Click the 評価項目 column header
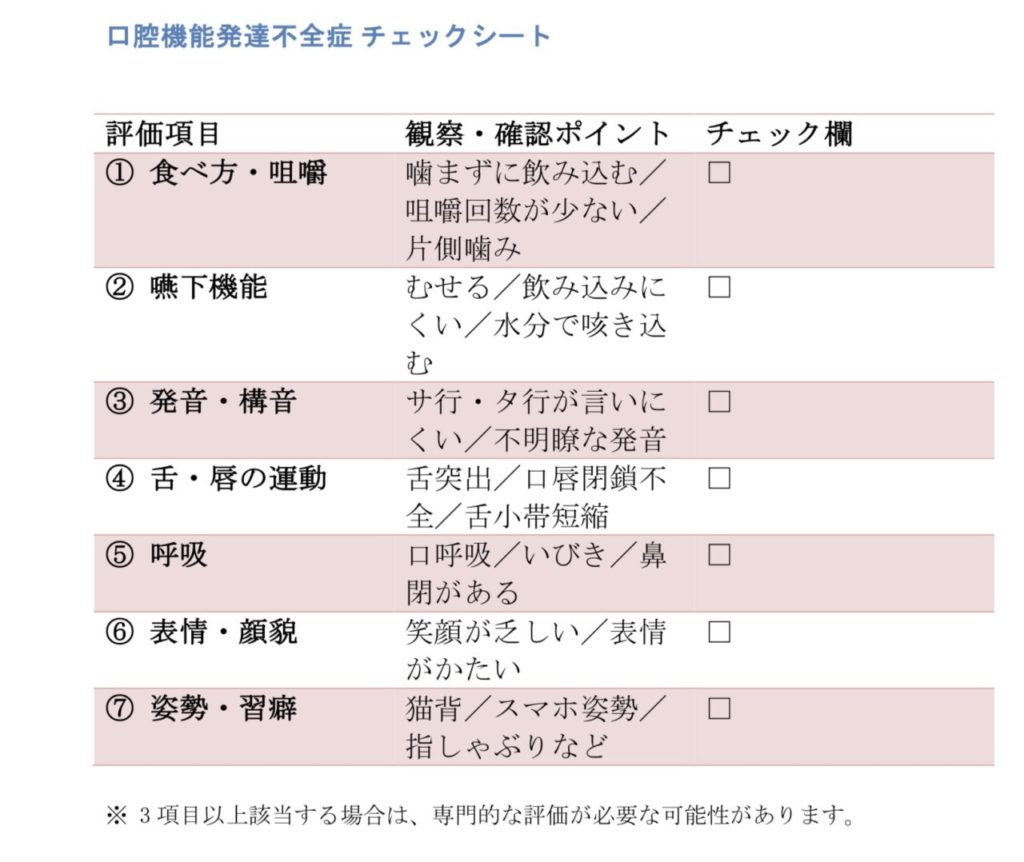1024x862 pixels. tap(162, 134)
